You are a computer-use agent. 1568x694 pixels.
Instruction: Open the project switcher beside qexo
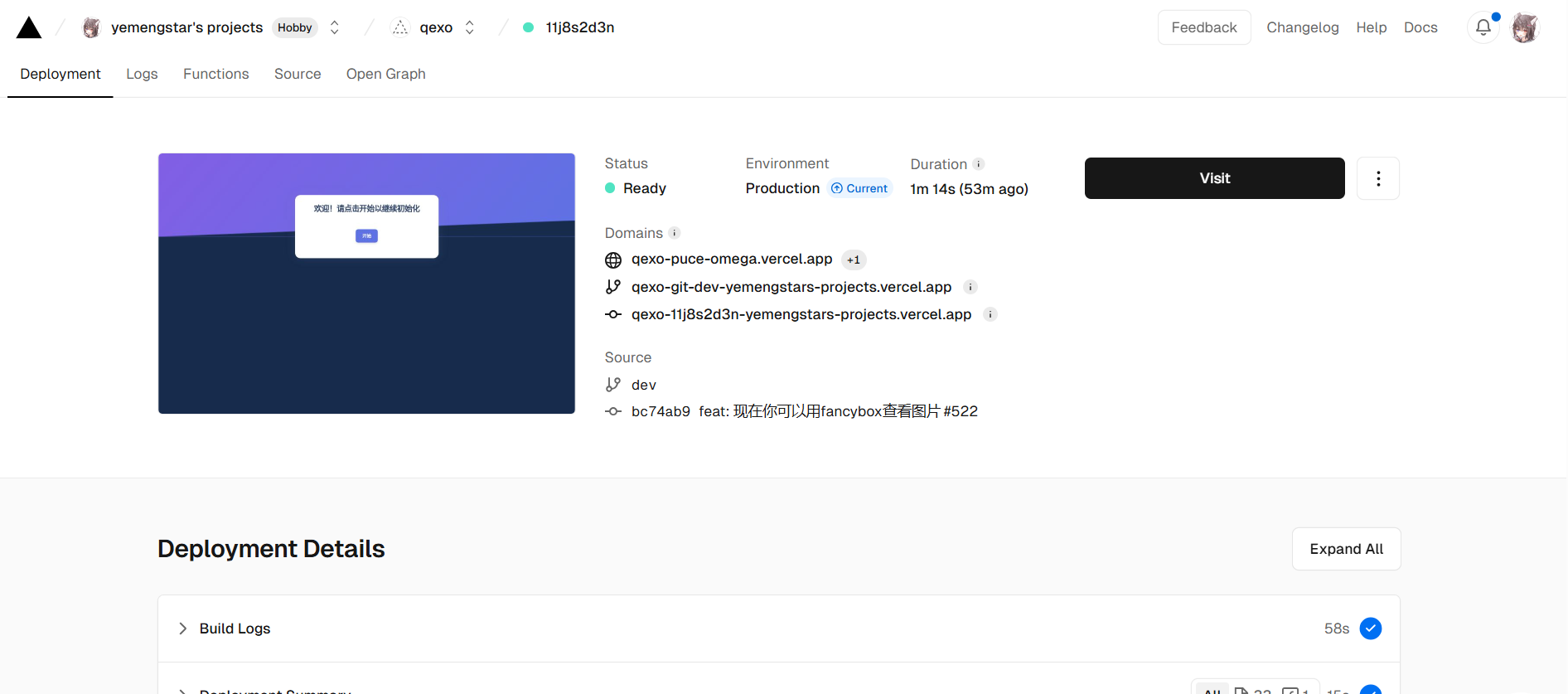(x=470, y=27)
